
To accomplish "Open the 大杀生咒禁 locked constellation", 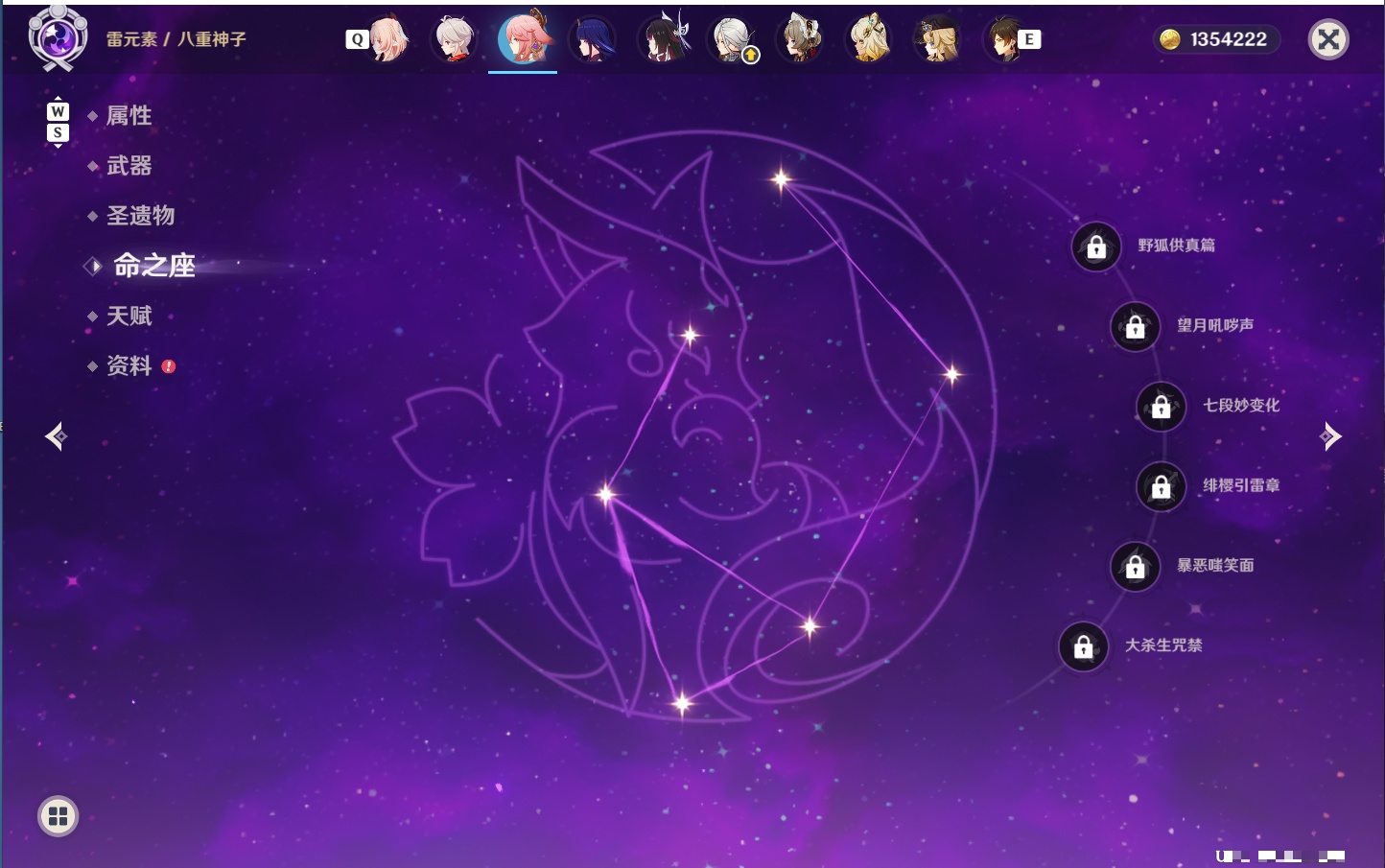I will point(1084,647).
